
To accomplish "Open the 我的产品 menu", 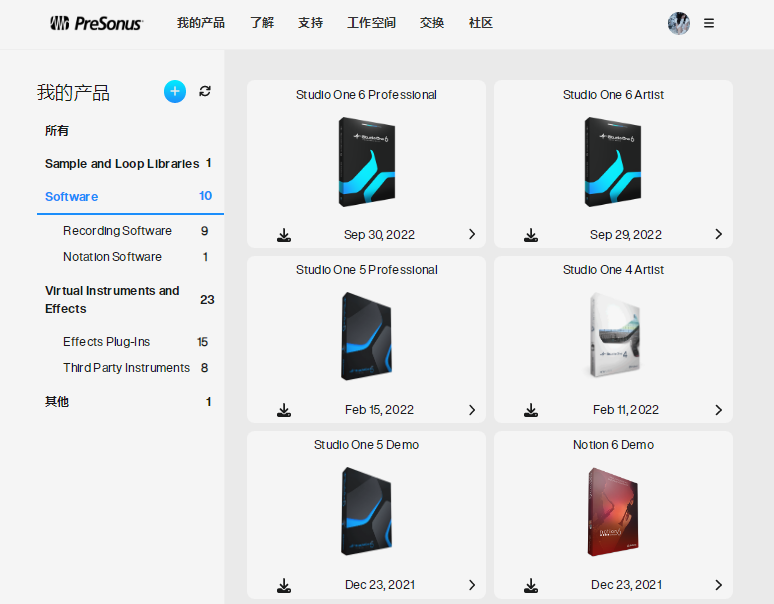I will pyautogui.click(x=201, y=23).
